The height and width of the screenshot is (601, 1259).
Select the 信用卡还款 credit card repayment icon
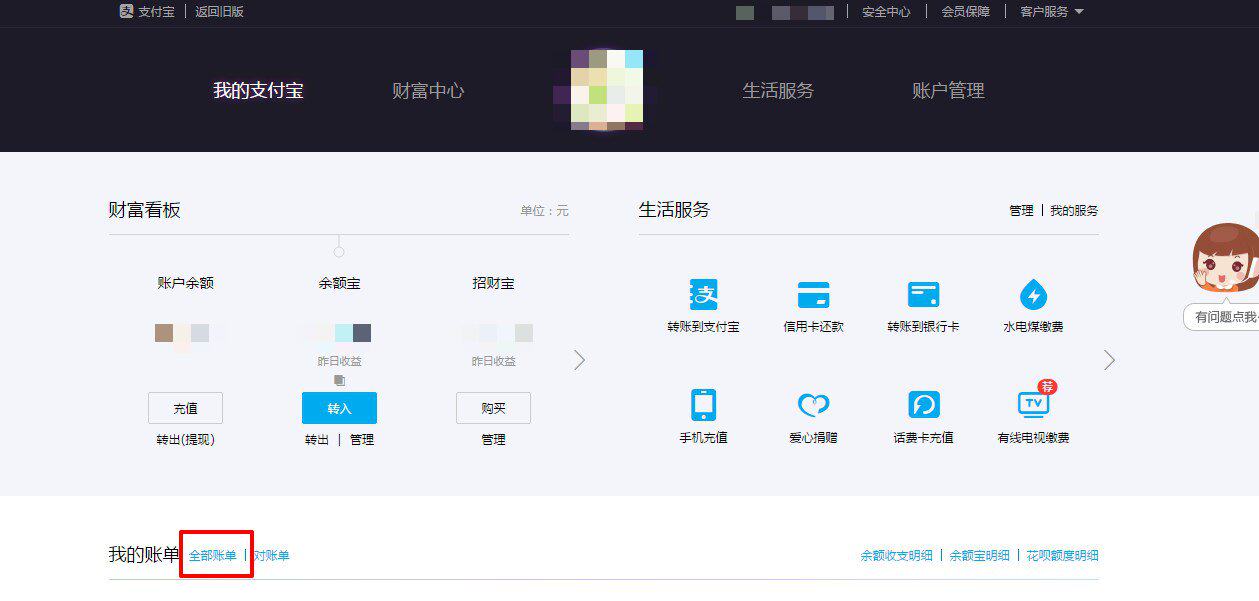pyautogui.click(x=814, y=294)
